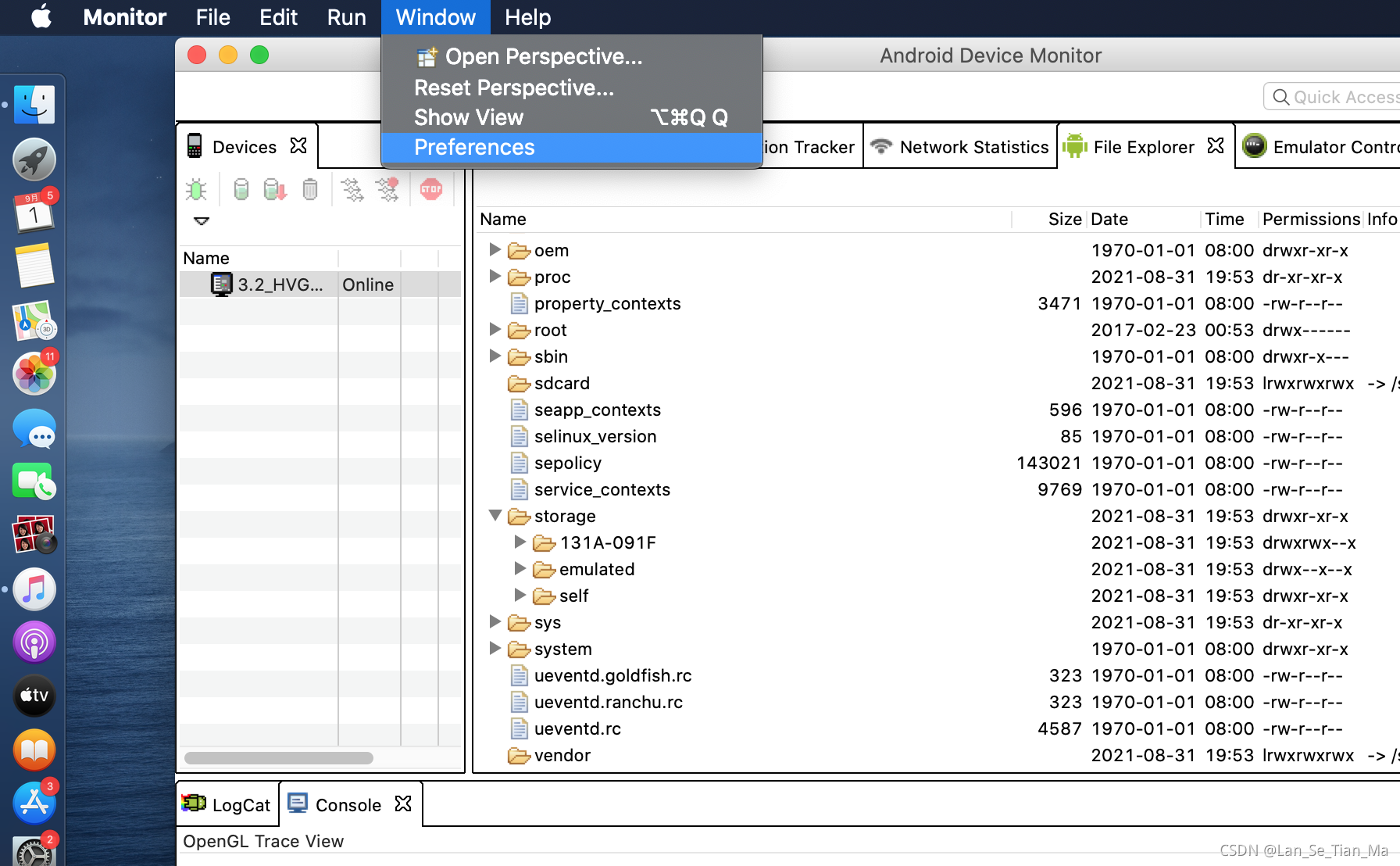Open the Monitor application menu
1400x866 pixels.
click(125, 17)
